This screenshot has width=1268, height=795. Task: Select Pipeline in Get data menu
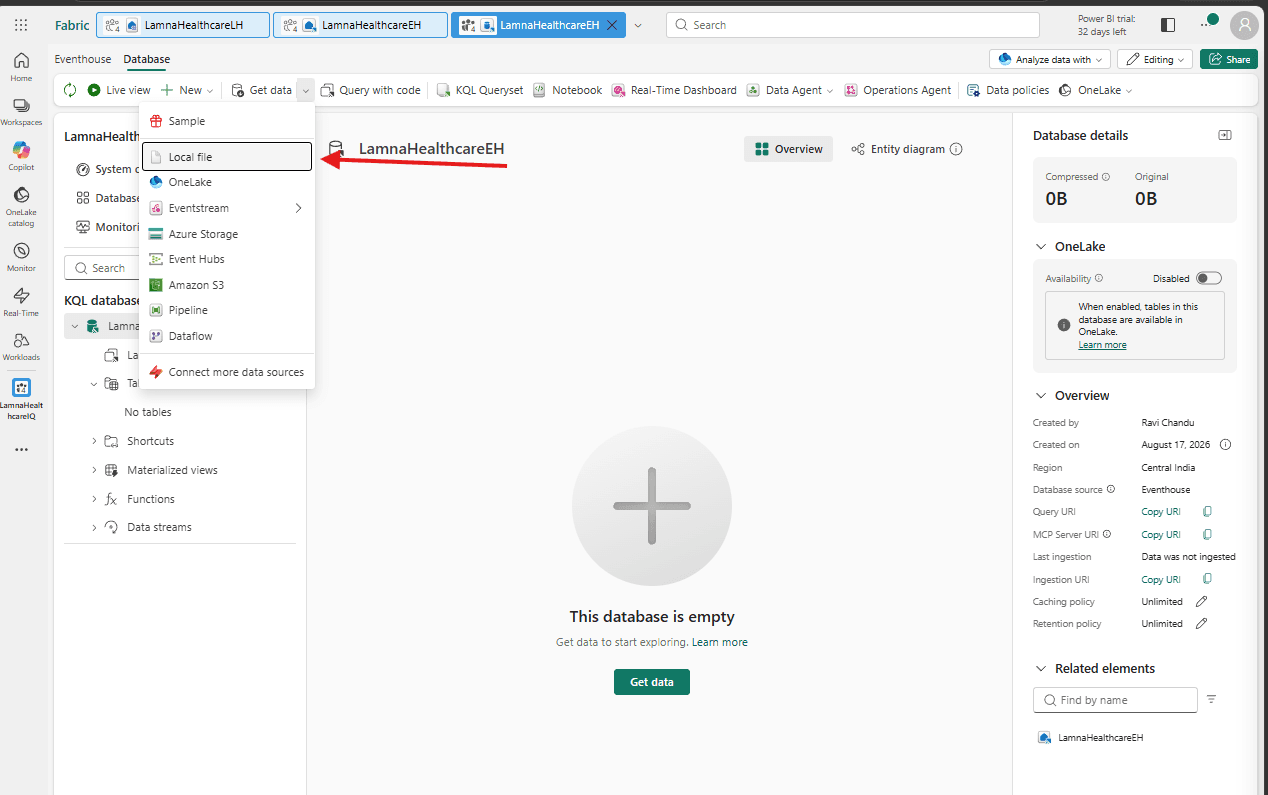tap(227, 310)
